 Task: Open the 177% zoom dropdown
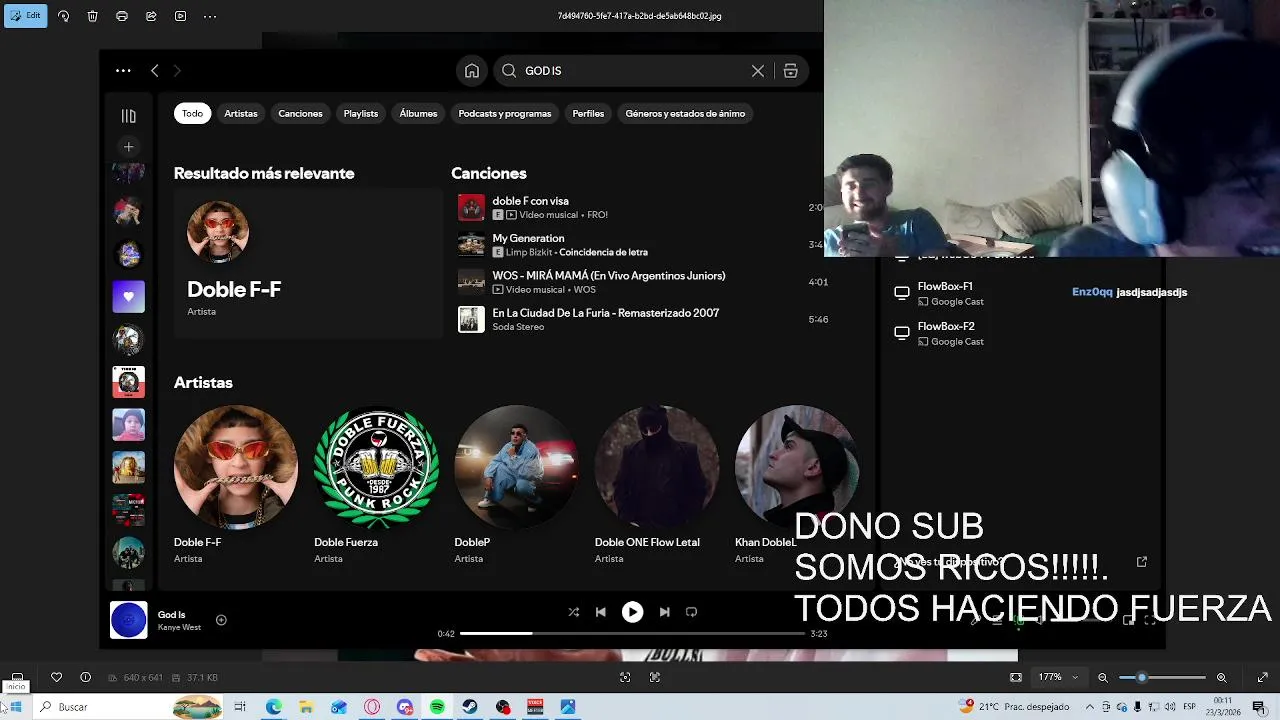[x=1058, y=677]
